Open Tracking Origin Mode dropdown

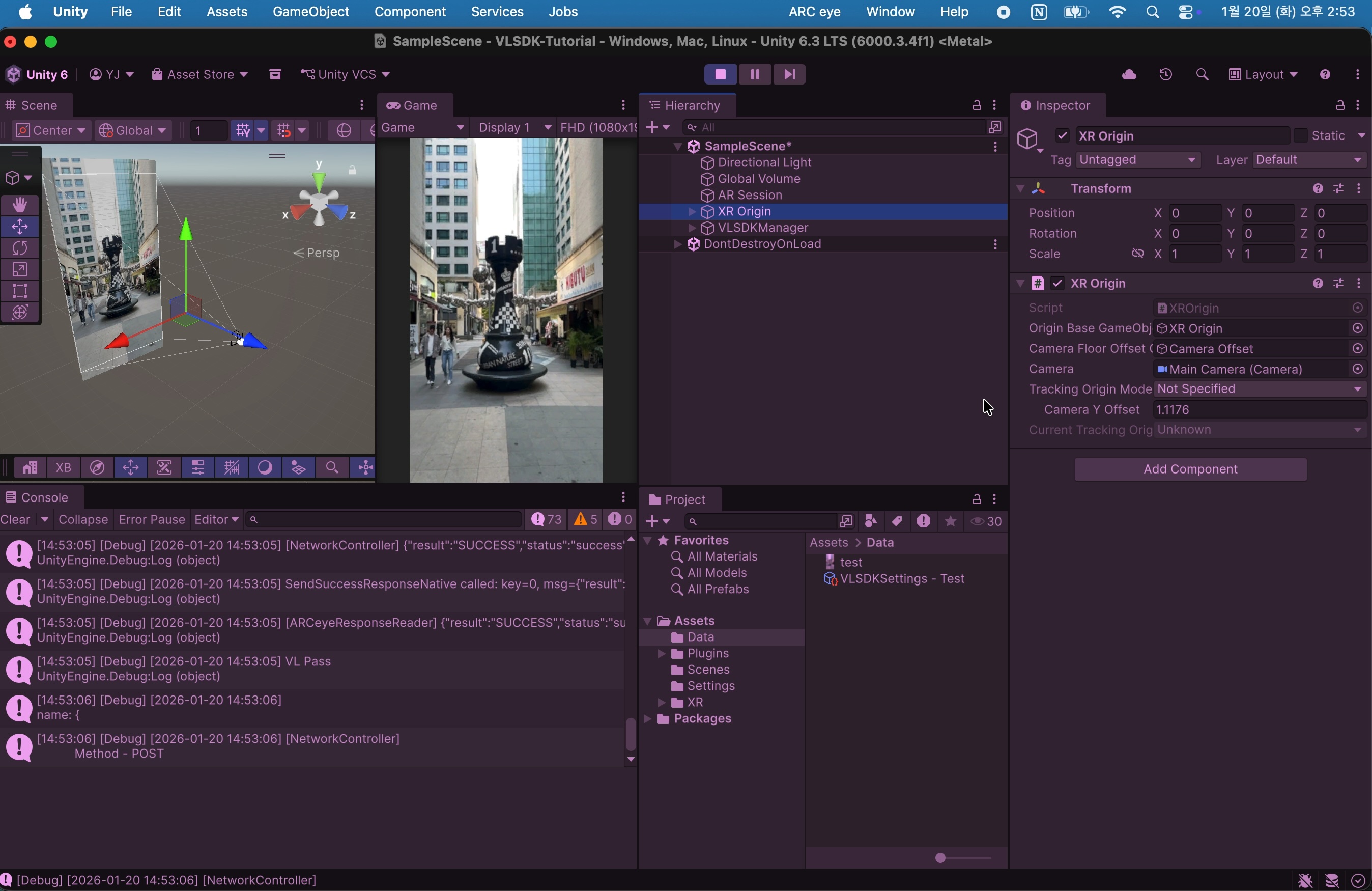tap(1260, 389)
